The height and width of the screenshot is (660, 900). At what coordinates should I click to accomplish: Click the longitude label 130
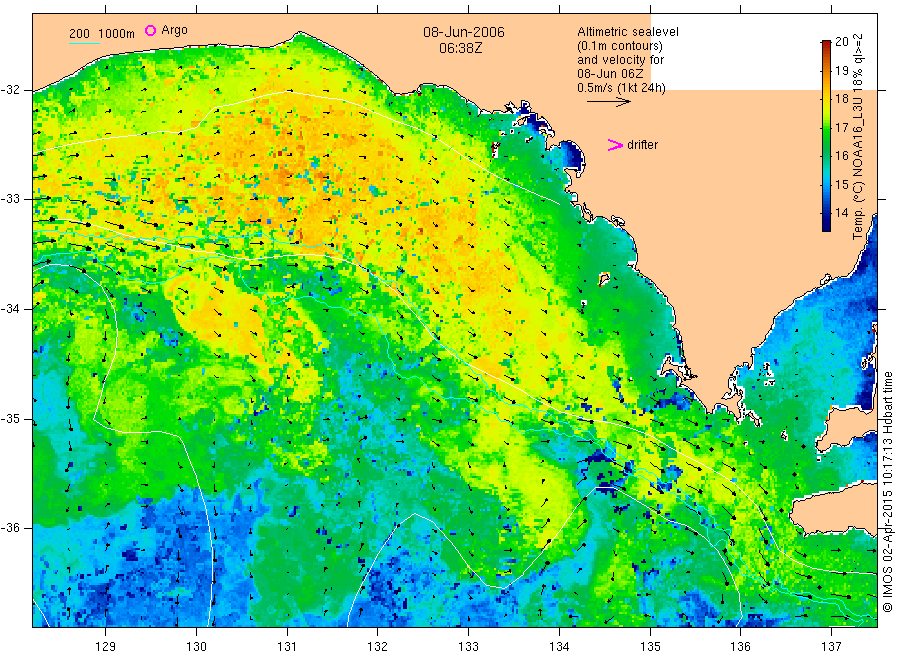(x=196, y=647)
